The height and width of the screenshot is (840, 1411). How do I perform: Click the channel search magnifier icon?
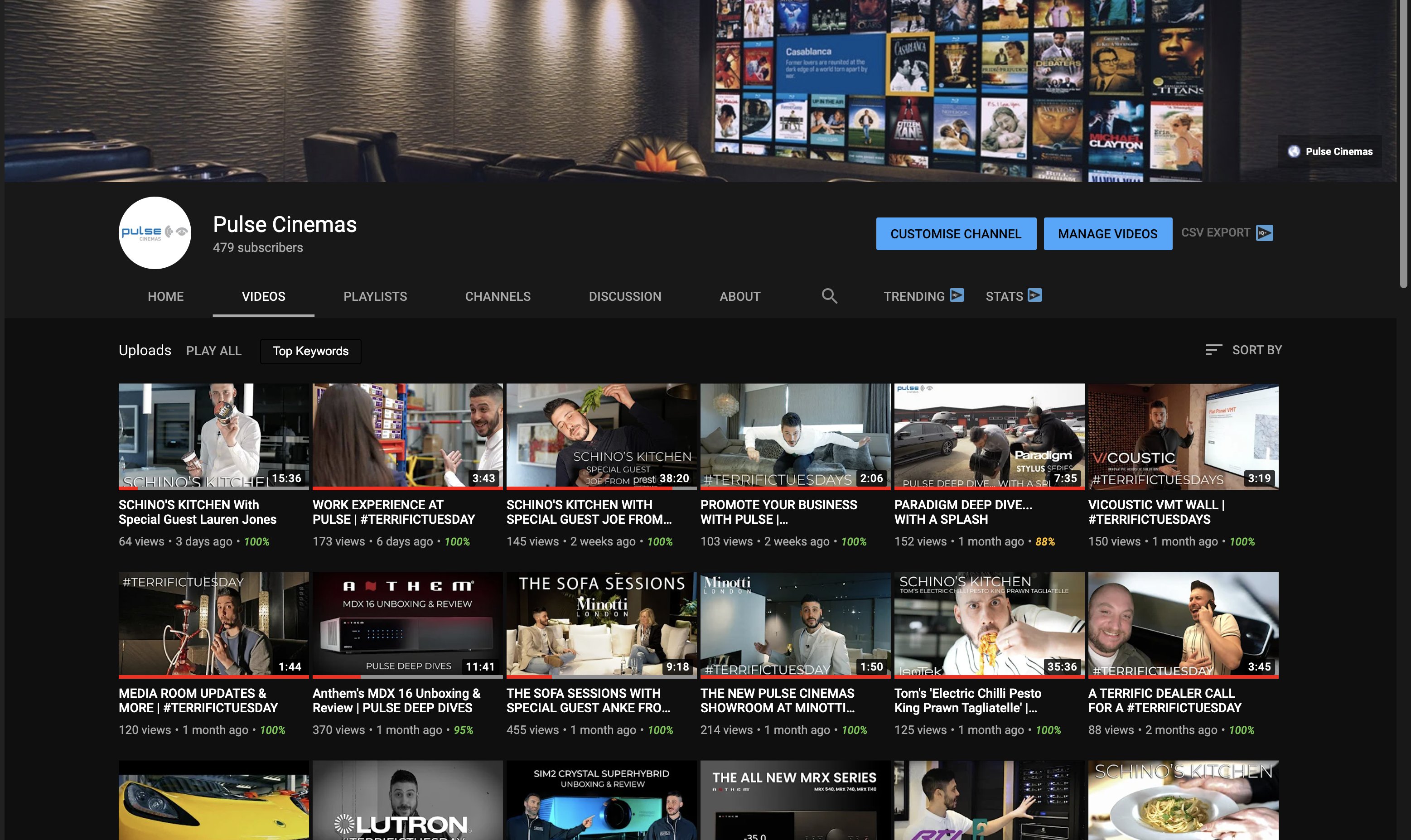point(829,295)
